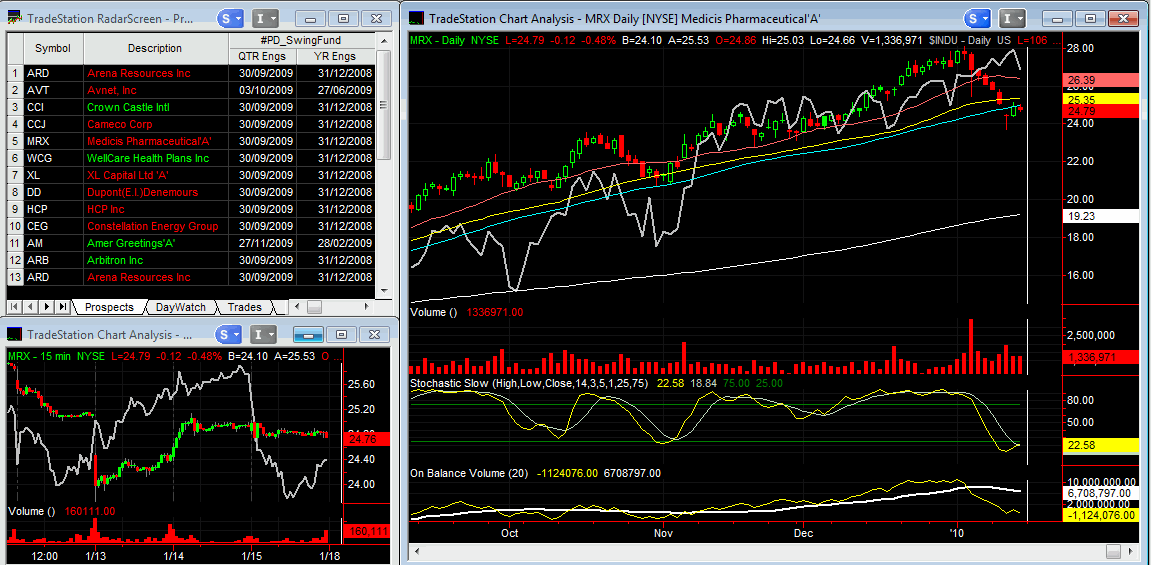Select the AVT symbol cell
1152x565 pixels.
tap(53, 90)
